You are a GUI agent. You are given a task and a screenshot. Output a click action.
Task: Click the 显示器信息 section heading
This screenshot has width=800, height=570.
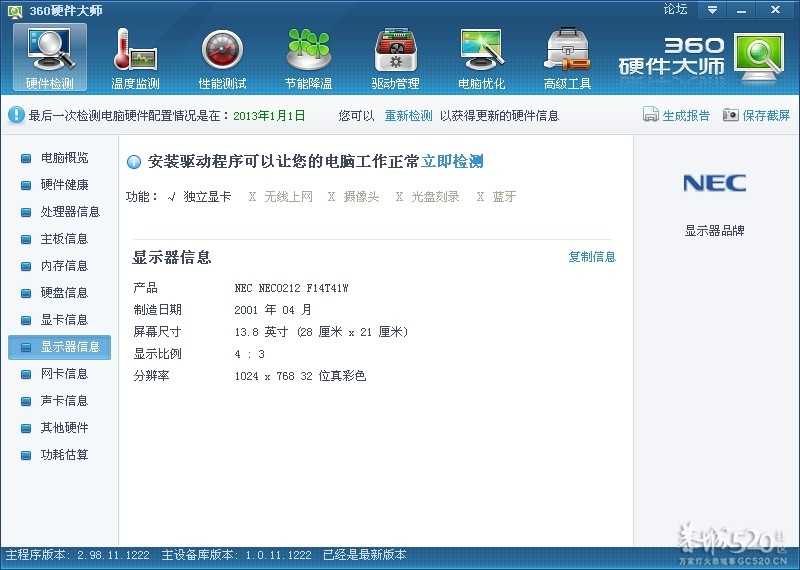coord(172,257)
